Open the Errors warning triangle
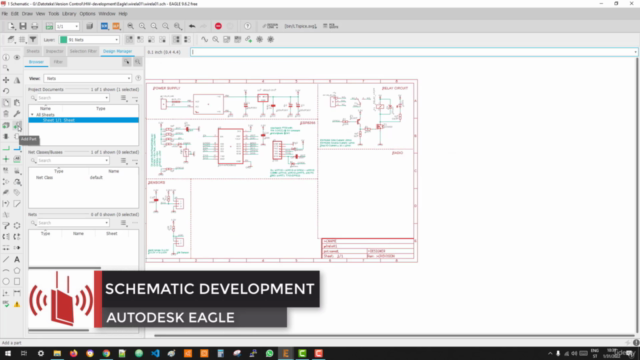Screen dimensions: 640x360 tap(17, 304)
